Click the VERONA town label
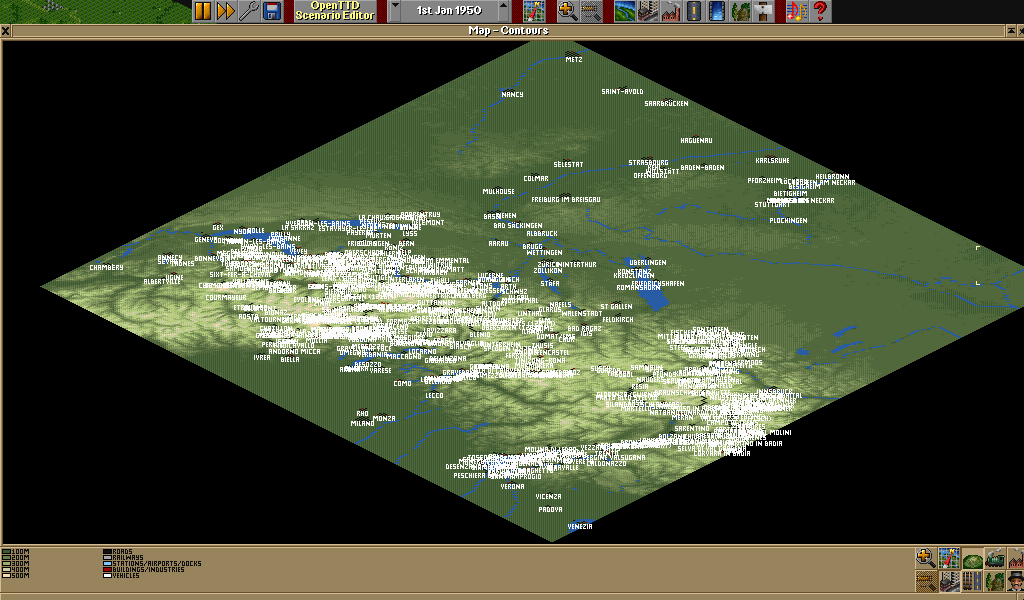 coord(512,487)
